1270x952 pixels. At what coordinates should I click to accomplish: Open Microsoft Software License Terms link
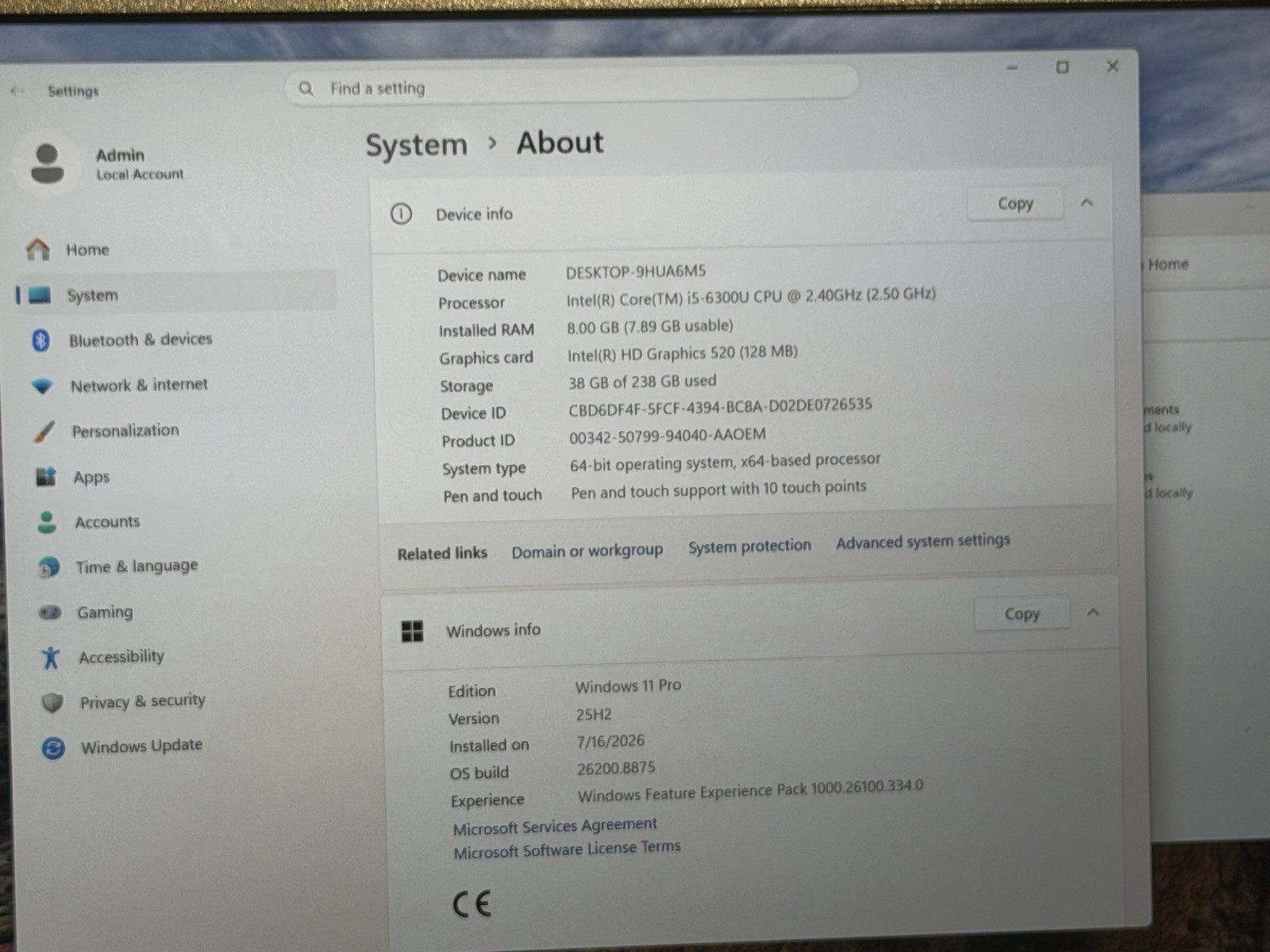567,850
